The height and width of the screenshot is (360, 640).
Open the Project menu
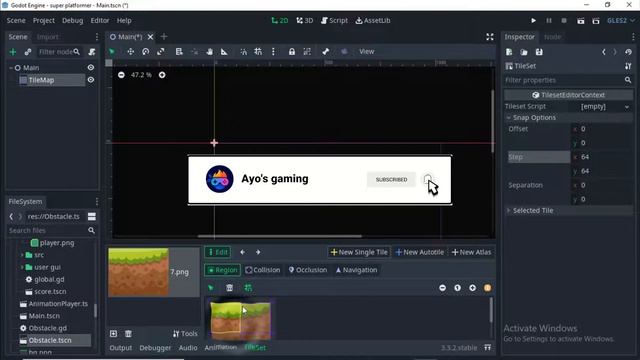pyautogui.click(x=44, y=20)
